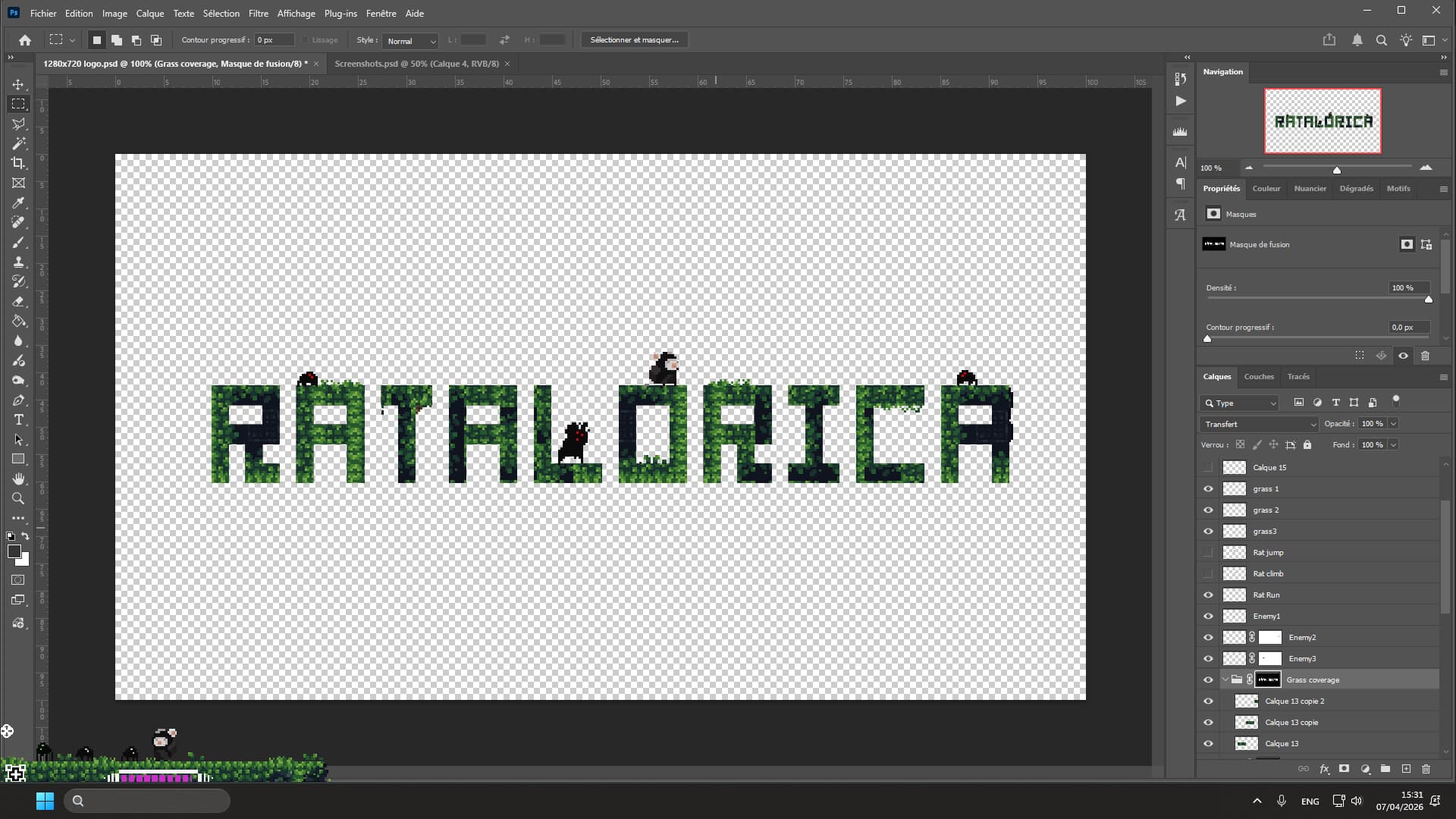This screenshot has width=1456, height=819.
Task: Open the Transfert blend mode dropdown
Action: pos(1260,424)
